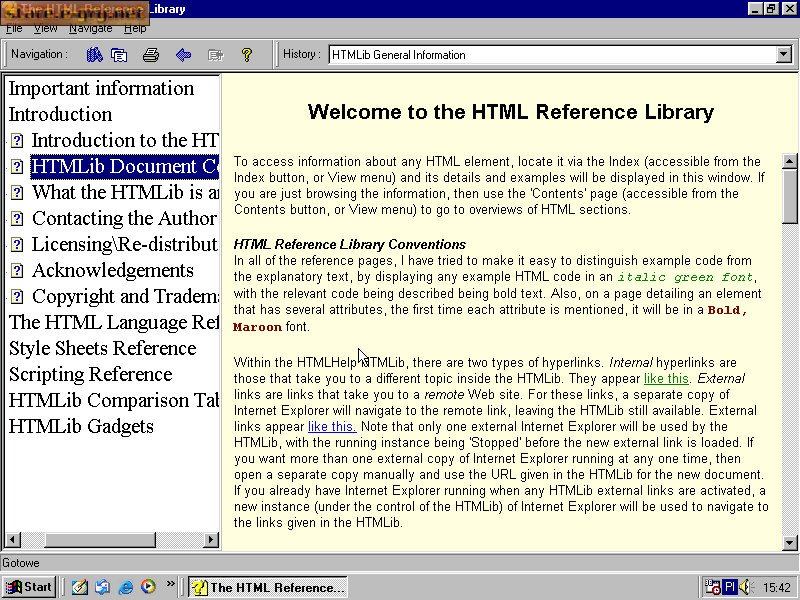
Task: Open the Index books icon in Navigation toolbar
Action: coord(94,55)
